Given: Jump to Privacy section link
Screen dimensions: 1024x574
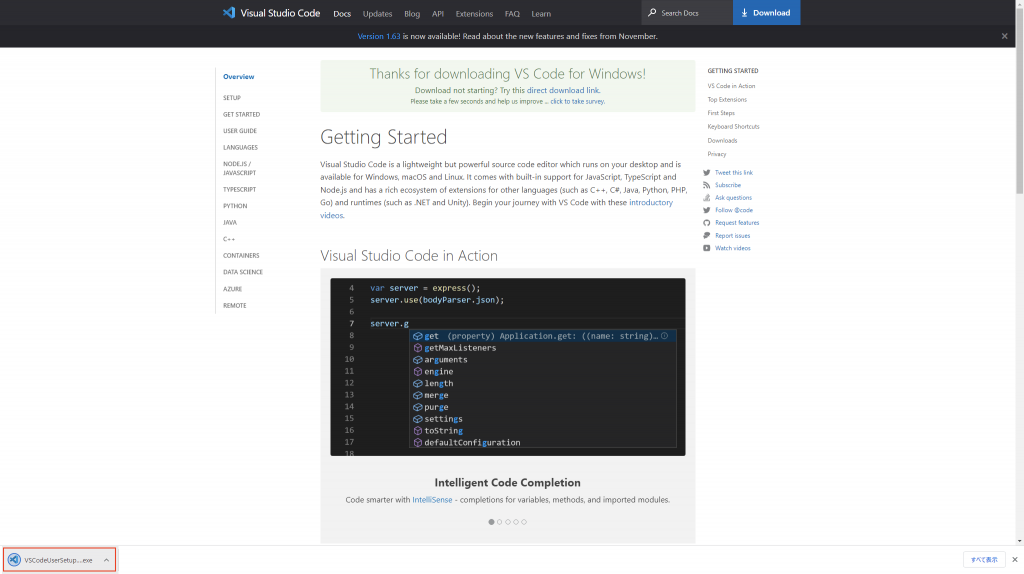Looking at the screenshot, I should pos(716,154).
